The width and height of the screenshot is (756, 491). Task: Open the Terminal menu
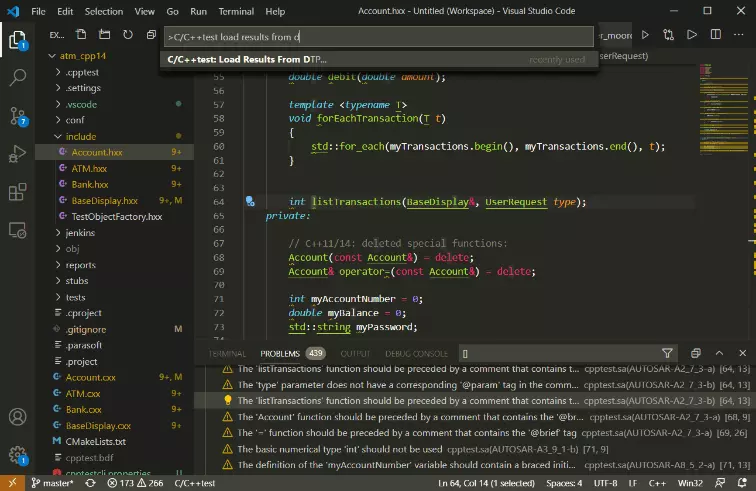[236, 11]
